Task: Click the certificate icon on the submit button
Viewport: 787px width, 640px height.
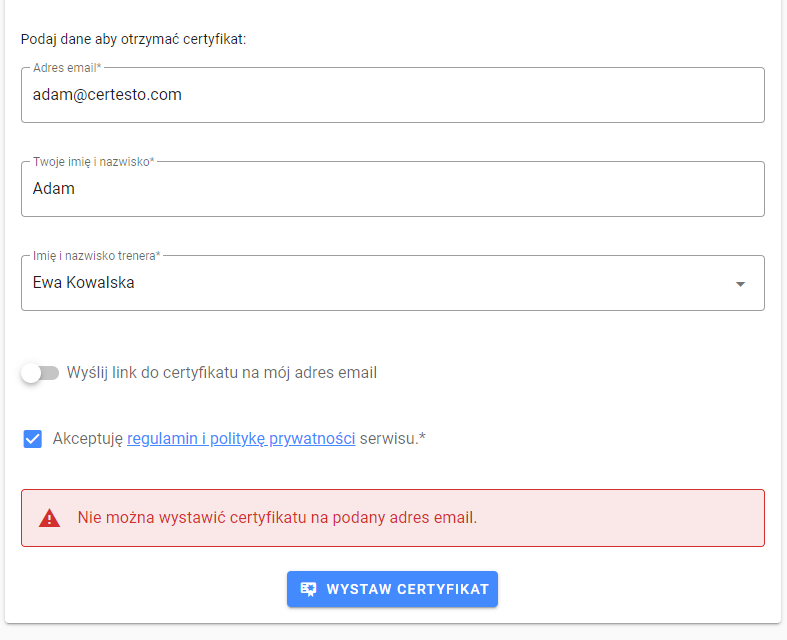Action: tap(308, 589)
